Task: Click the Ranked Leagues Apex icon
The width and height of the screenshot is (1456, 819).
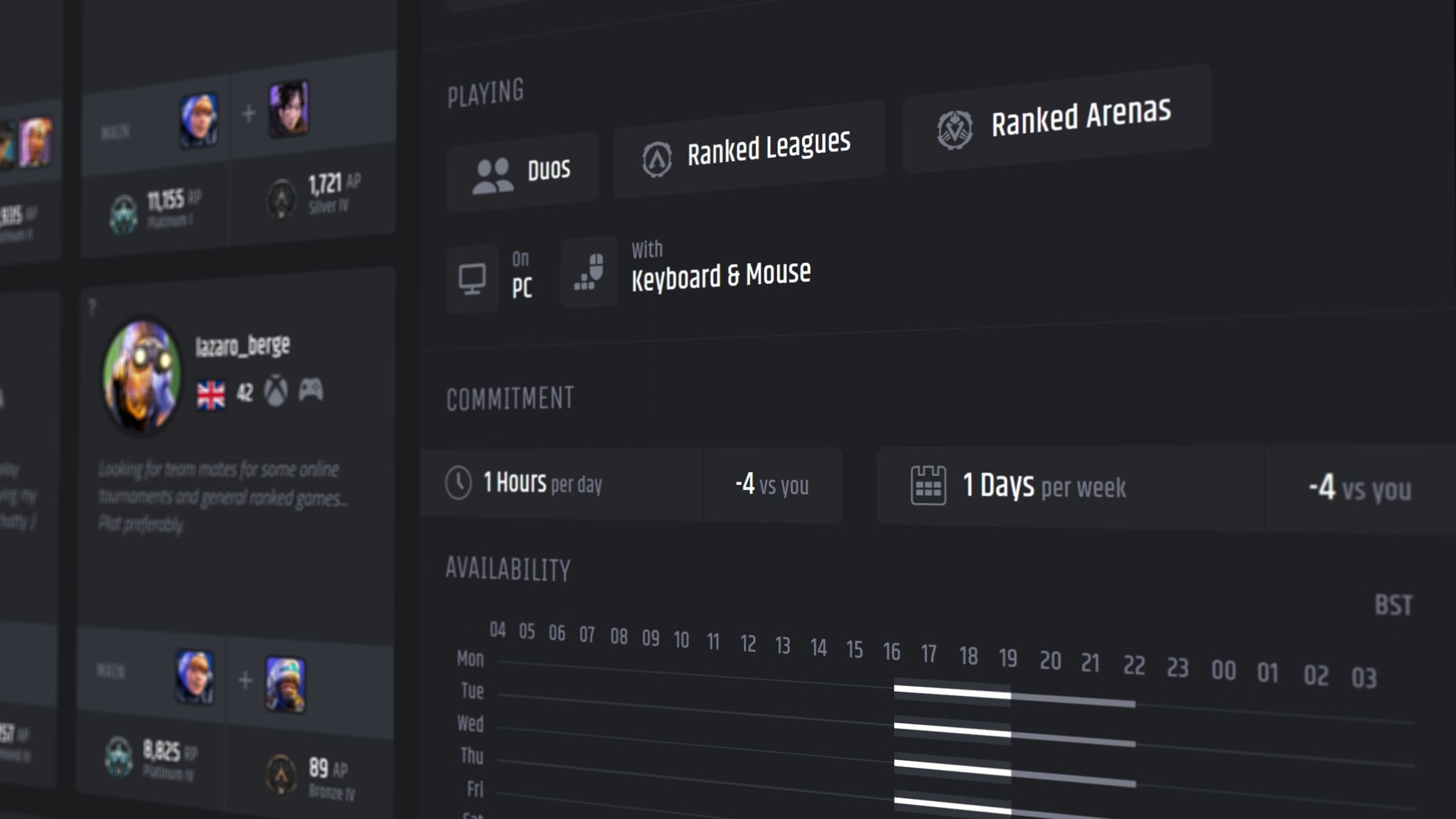Action: 656,159
